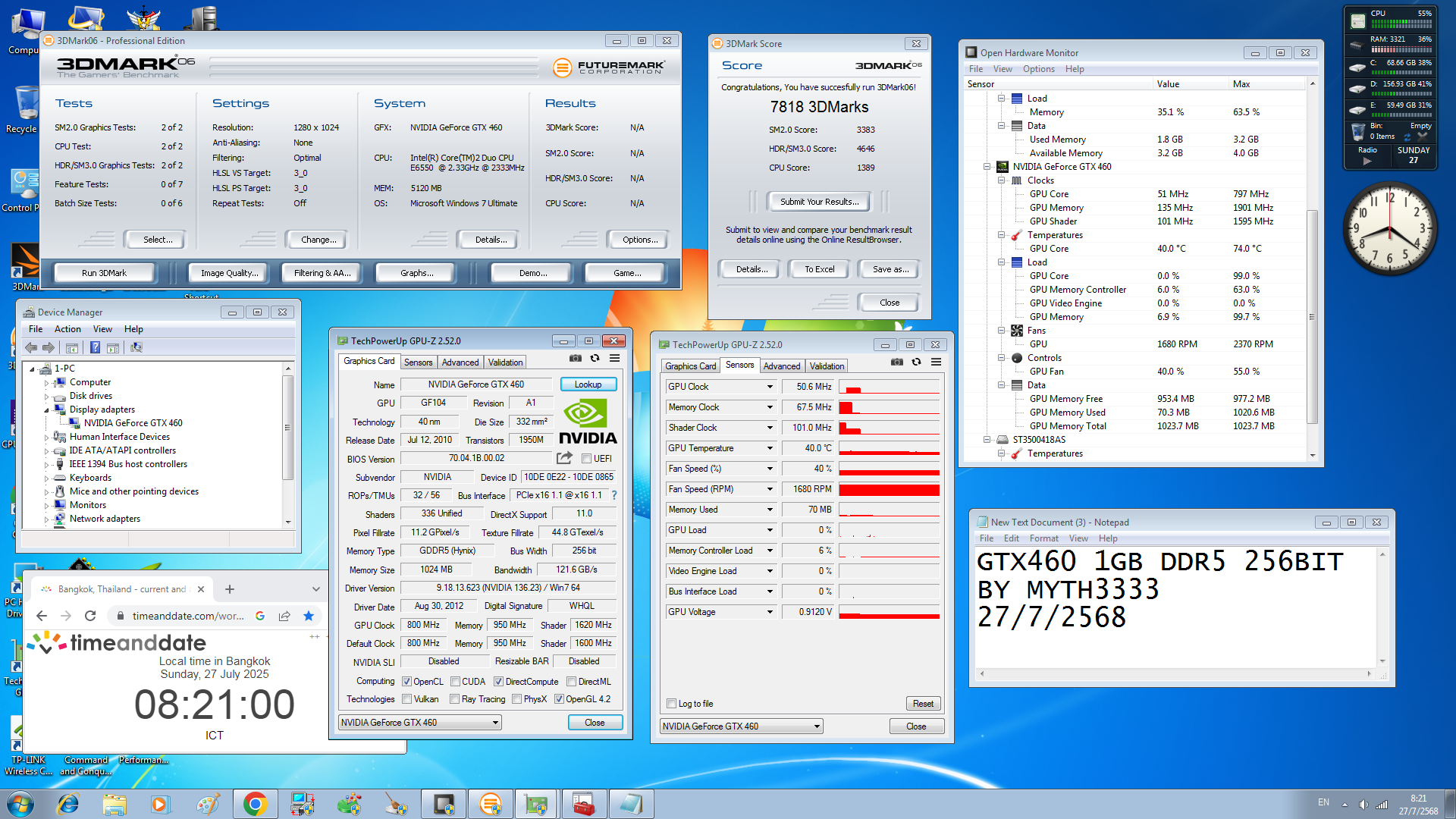Image resolution: width=1456 pixels, height=819 pixels.
Task: Toggle the Vulkan checkbox
Action: pos(406,699)
